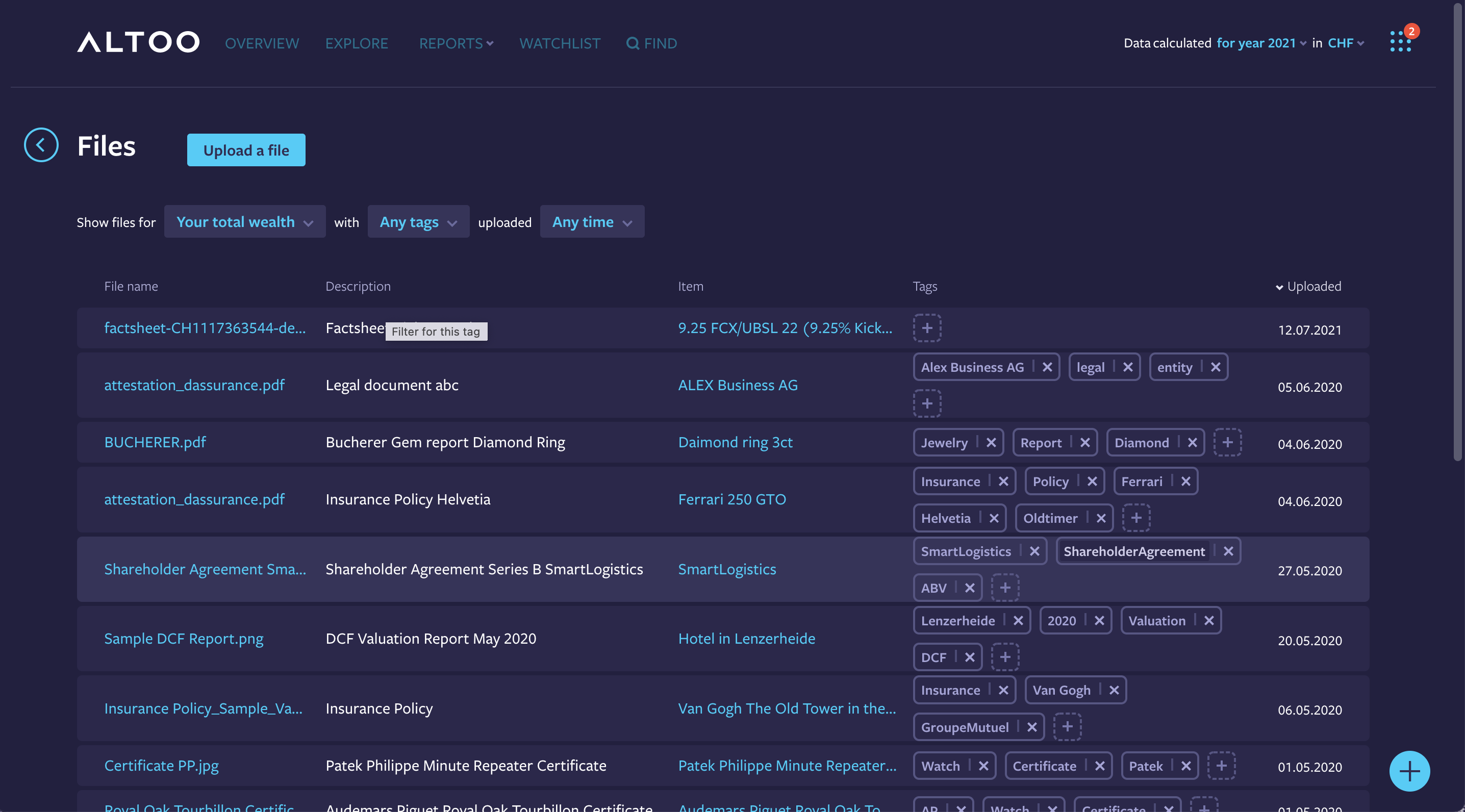Viewport: 1465px width, 812px height.
Task: Open the Any time upload filter
Action: pos(592,222)
